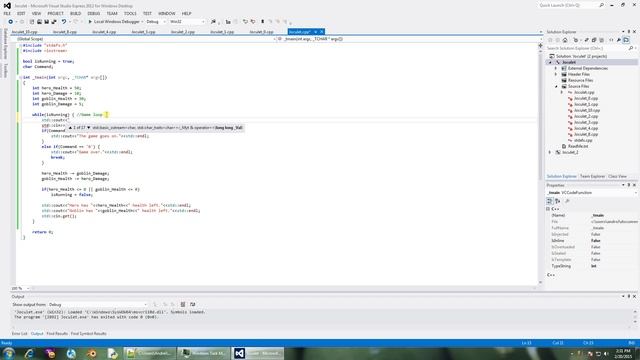
Task: Select Joculet_10.cpp in Solution Explorer
Action: [x=587, y=110]
